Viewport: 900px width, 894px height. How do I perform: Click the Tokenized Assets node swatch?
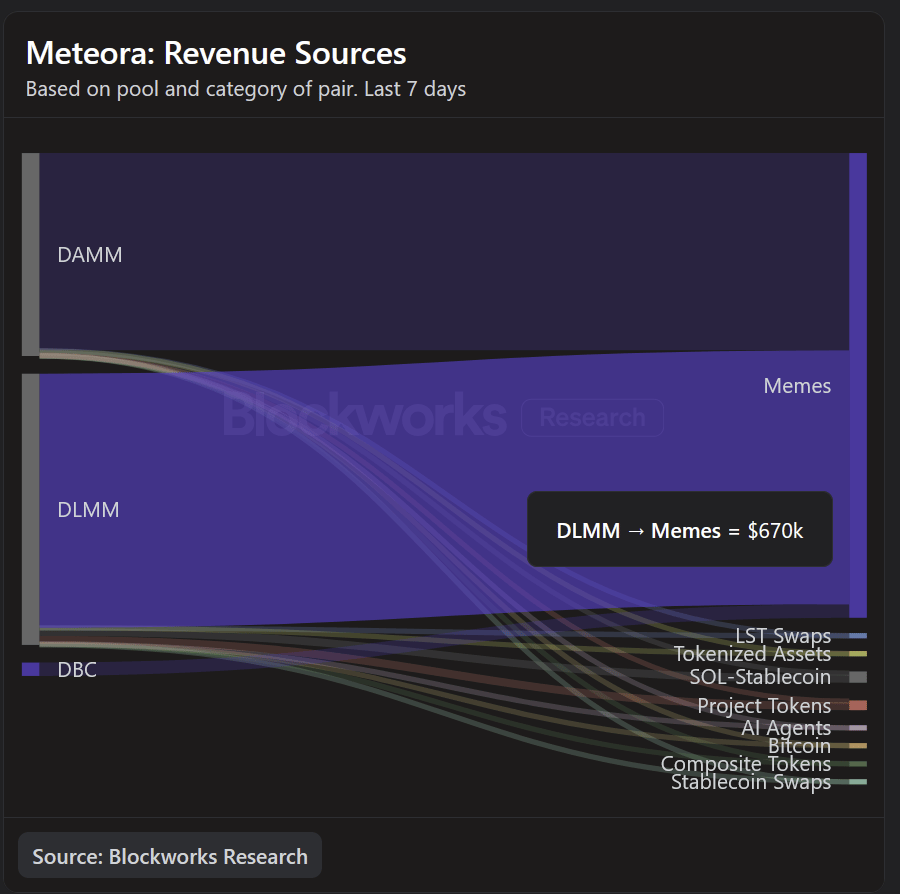[x=858, y=654]
